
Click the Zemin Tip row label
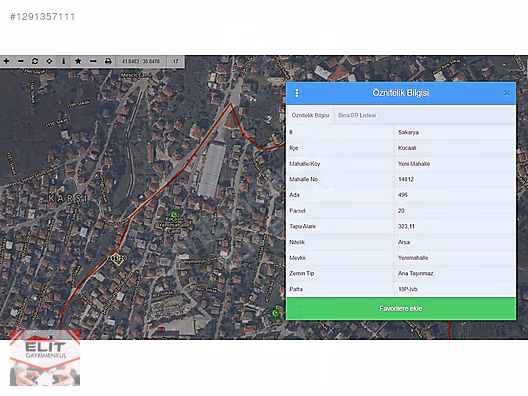click(302, 273)
